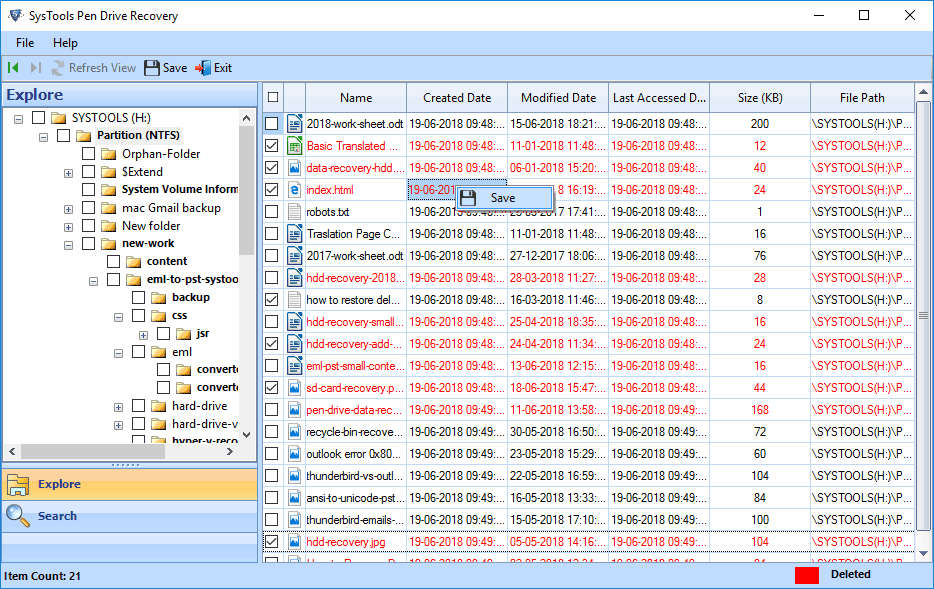Click the floppy icon in the Save context menu
Screen dimensions: 934x589
point(468,198)
